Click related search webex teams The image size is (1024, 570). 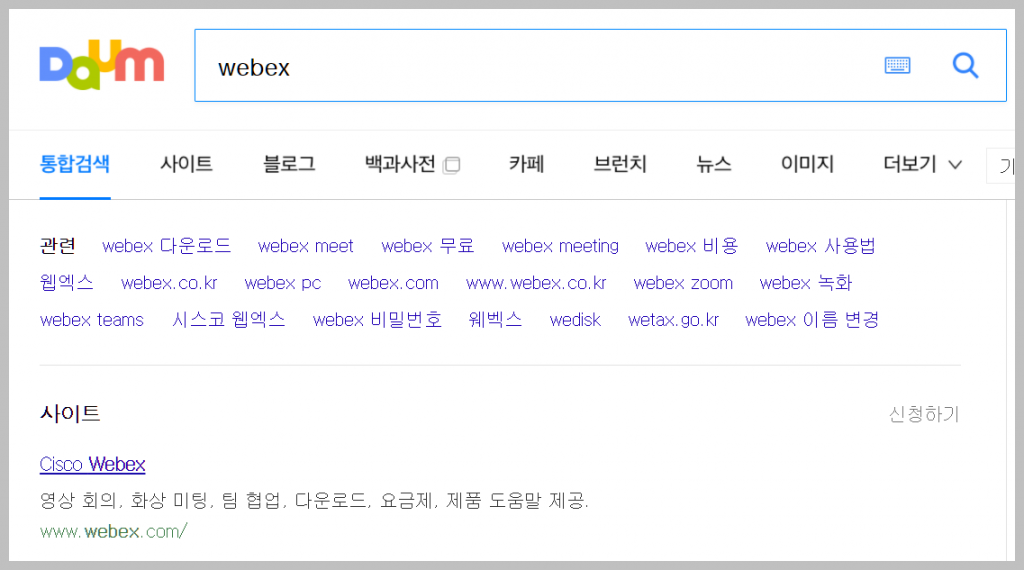91,320
